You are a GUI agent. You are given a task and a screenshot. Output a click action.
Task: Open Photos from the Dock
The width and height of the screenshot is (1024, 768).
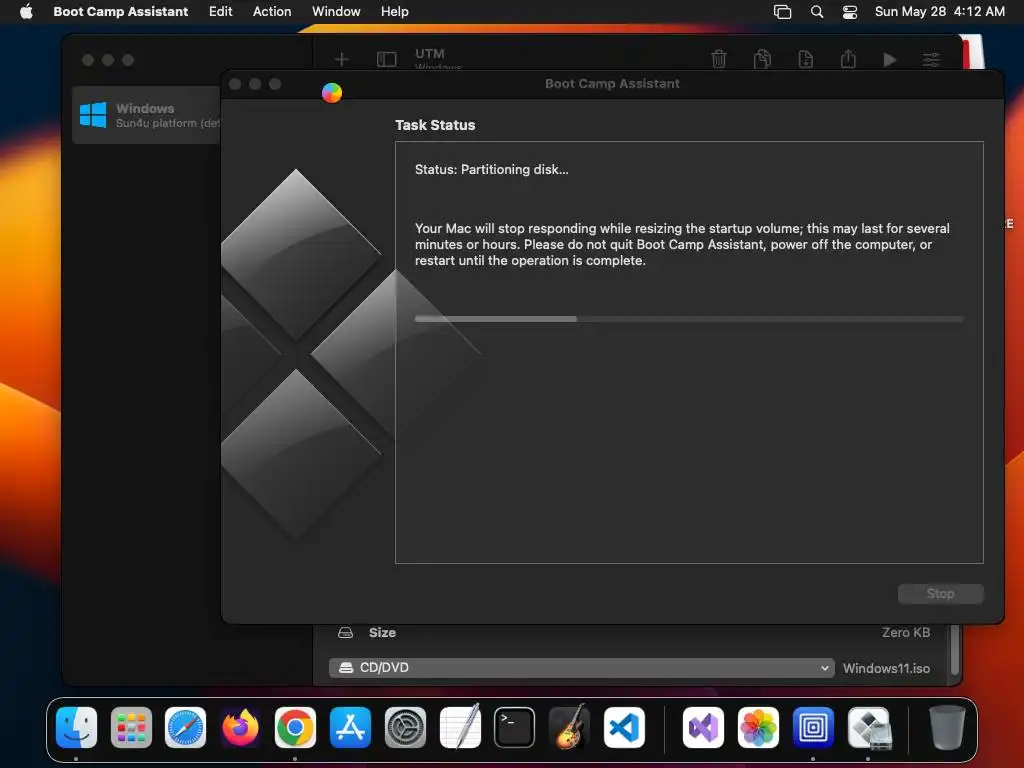(758, 727)
